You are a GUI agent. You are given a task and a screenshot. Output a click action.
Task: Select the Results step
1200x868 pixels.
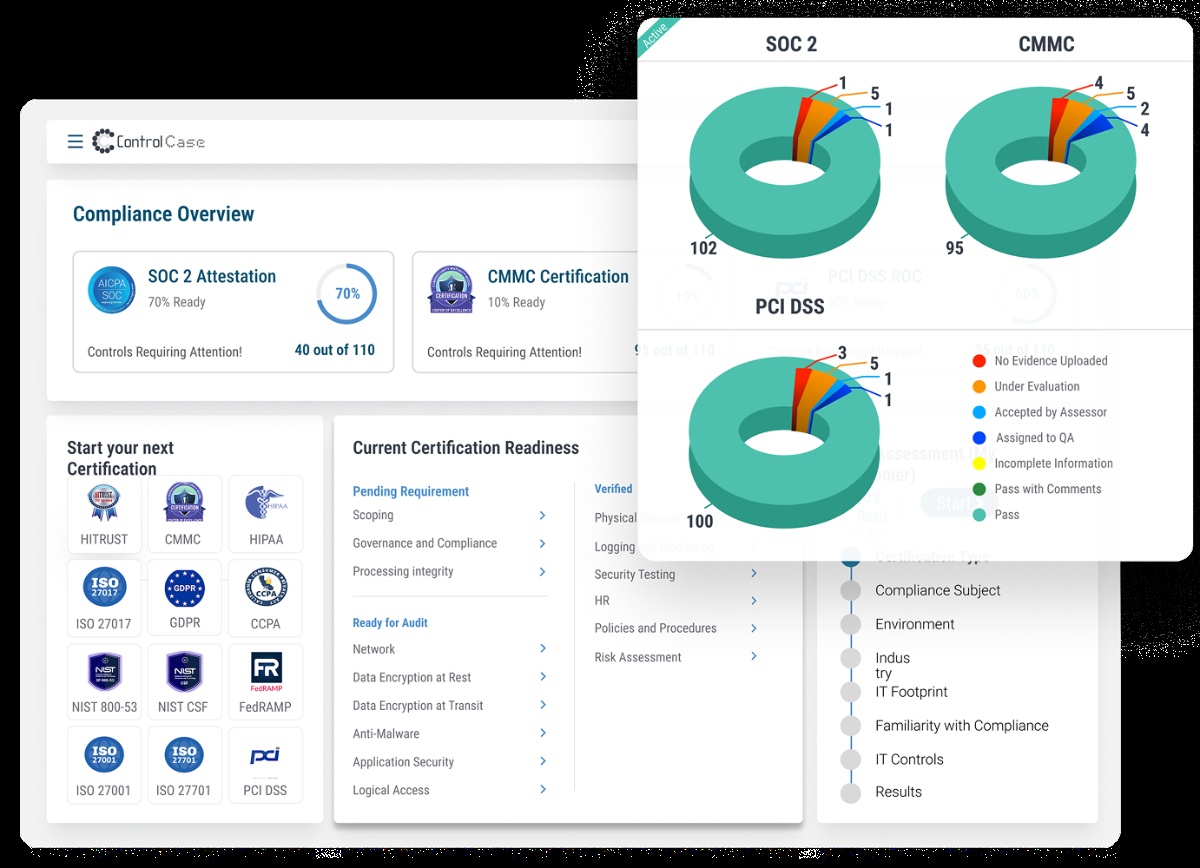898,792
